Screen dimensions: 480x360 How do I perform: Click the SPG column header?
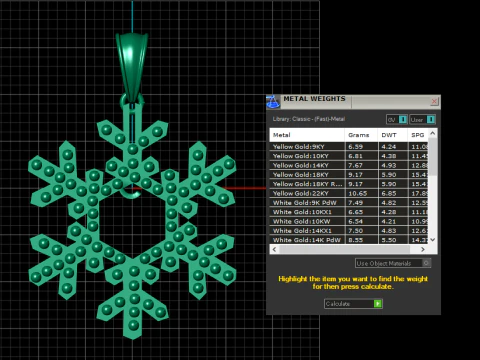point(418,135)
